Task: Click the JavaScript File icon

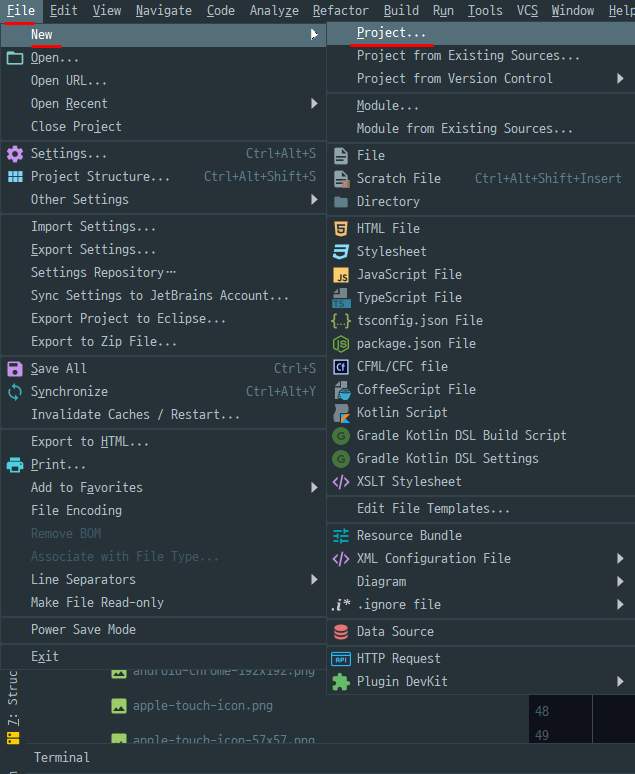Action: (341, 274)
